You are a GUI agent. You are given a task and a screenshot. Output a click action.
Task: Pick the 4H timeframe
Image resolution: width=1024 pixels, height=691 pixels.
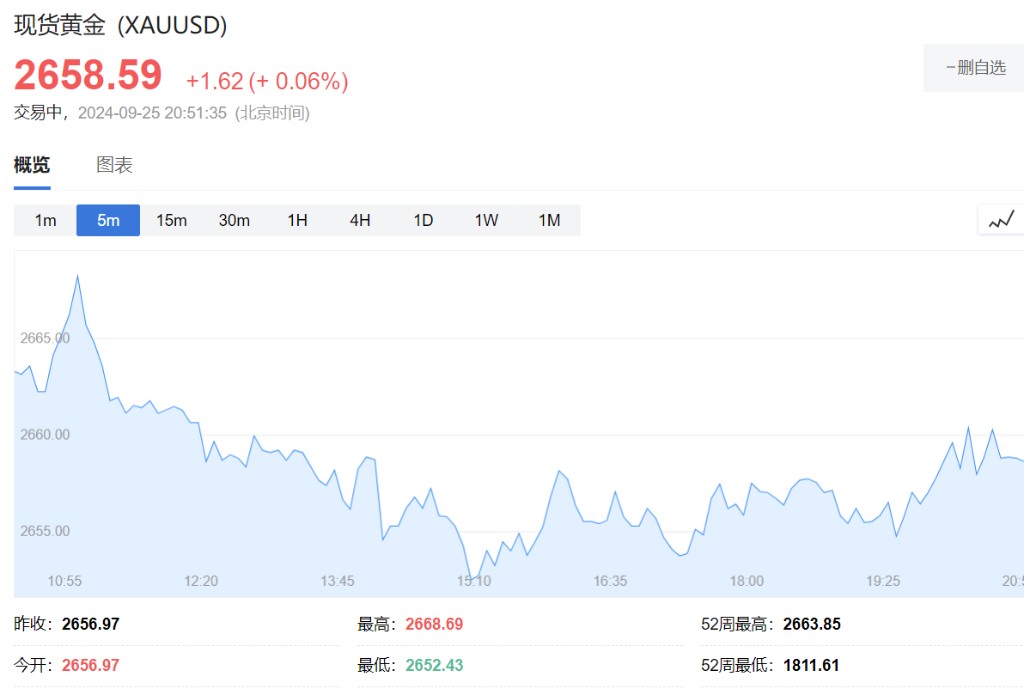pyautogui.click(x=360, y=220)
